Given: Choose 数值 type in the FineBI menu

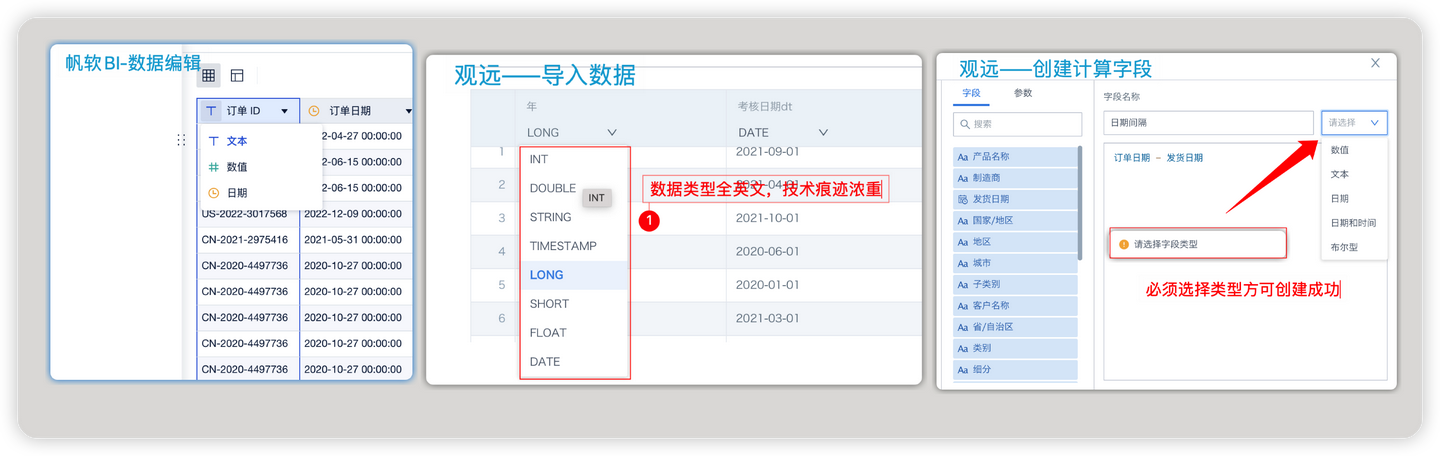Looking at the screenshot, I should [261, 167].
